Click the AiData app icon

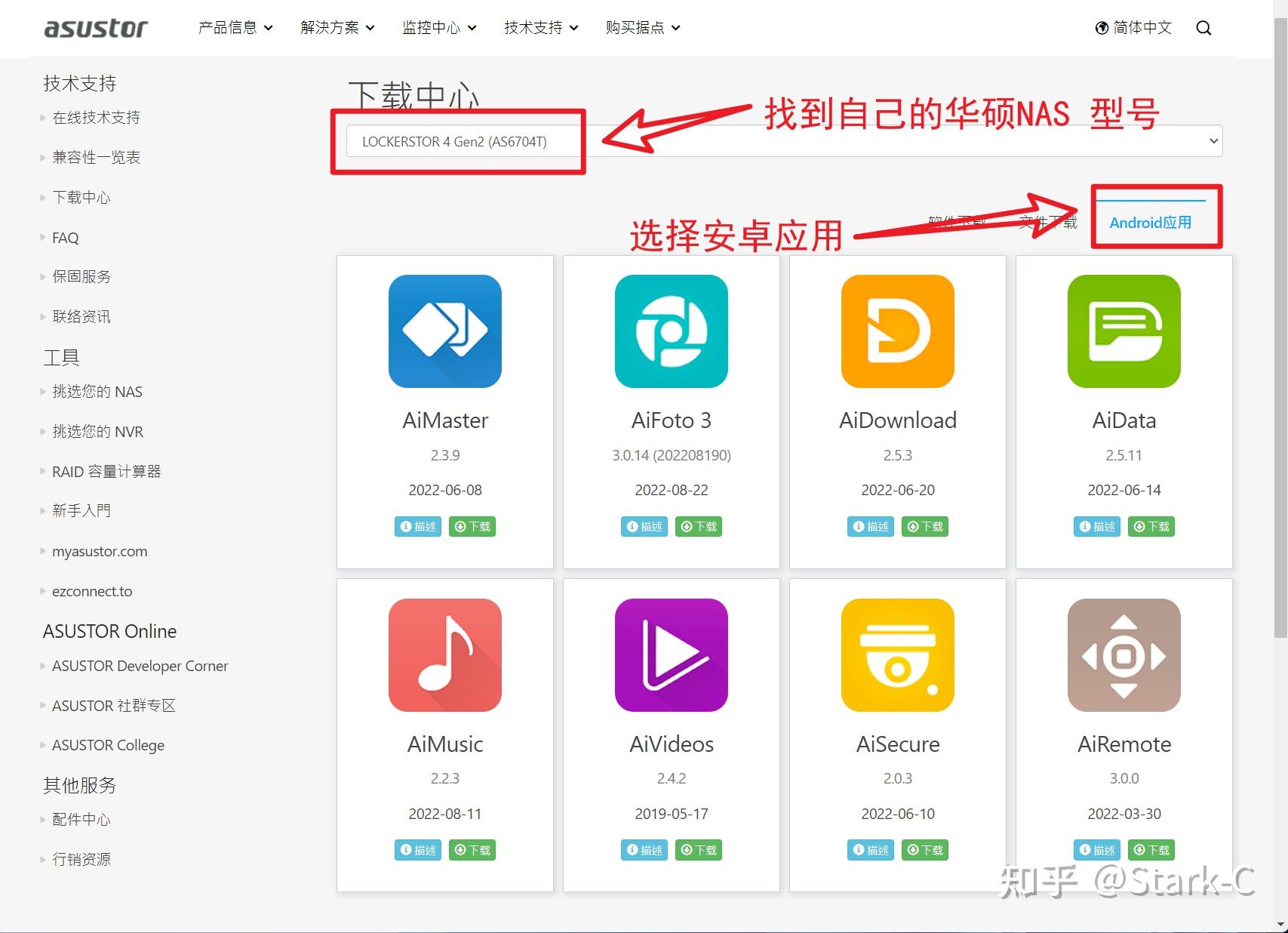pos(1124,331)
